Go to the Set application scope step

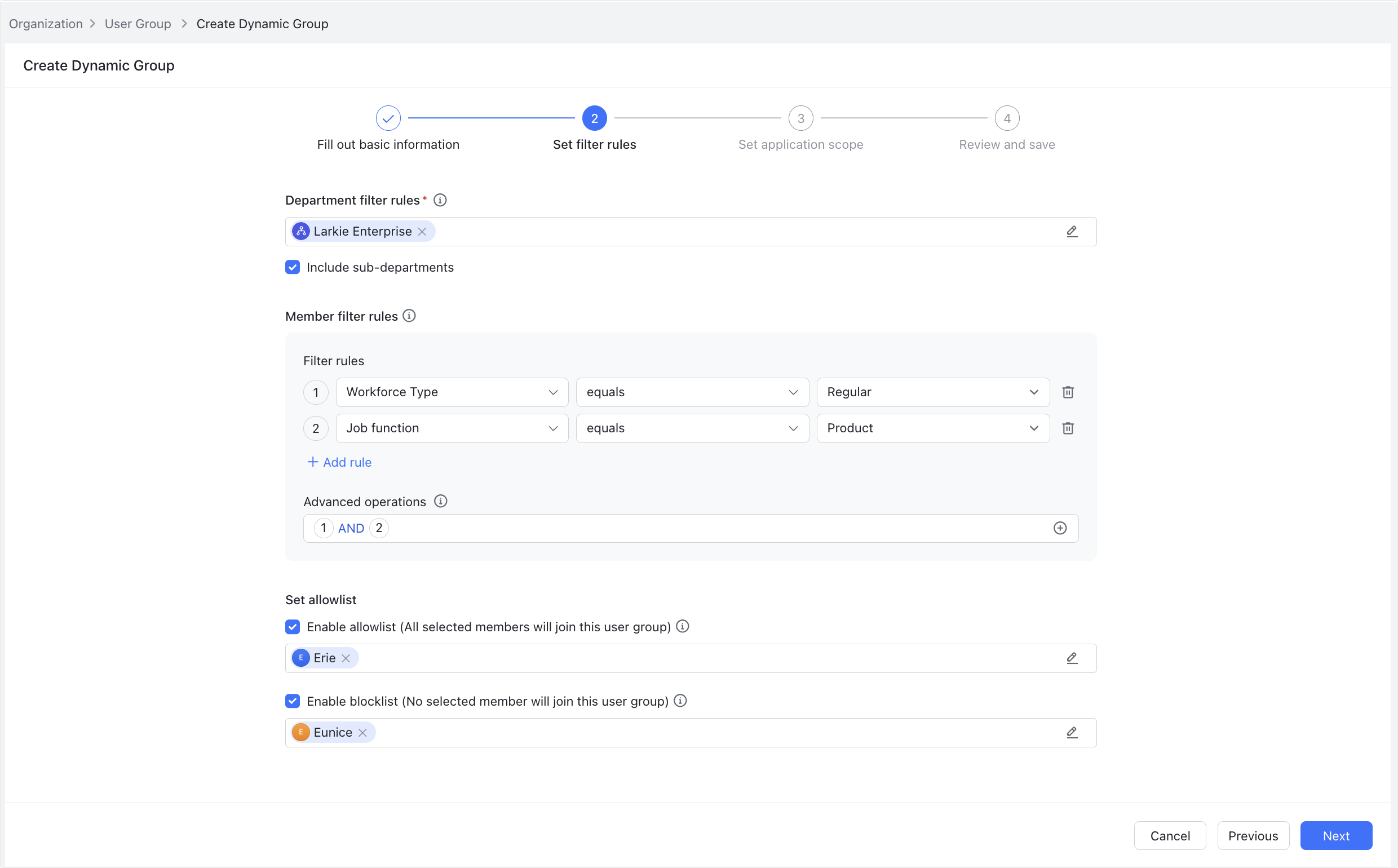click(x=801, y=118)
